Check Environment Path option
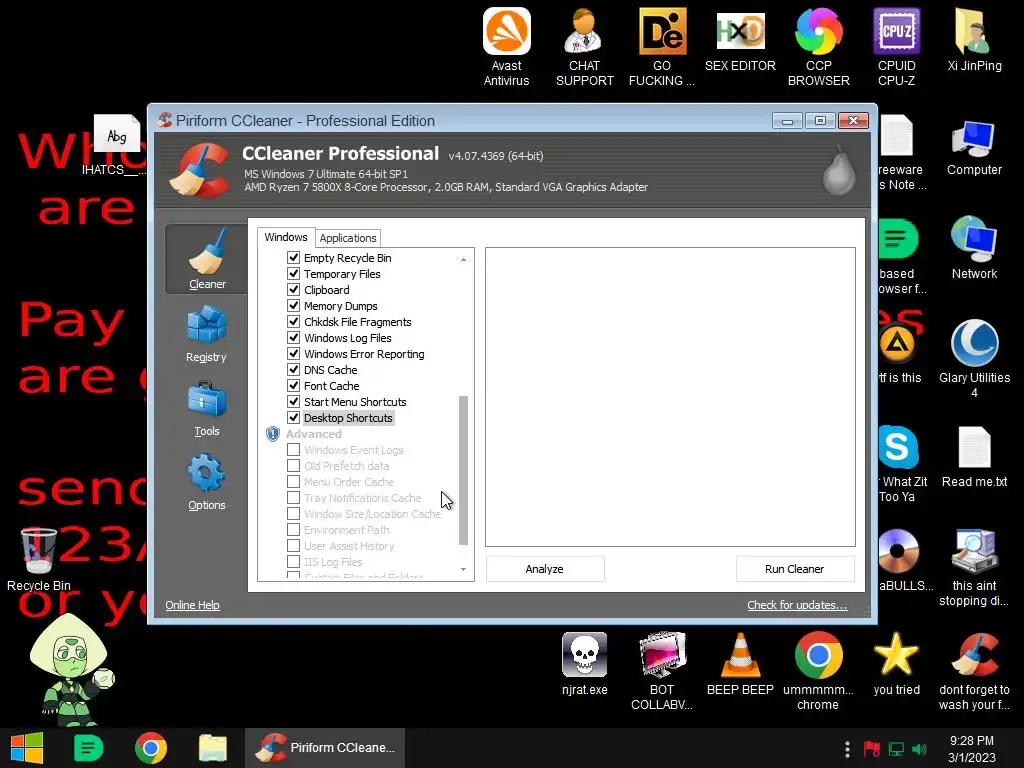This screenshot has height=768, width=1024. 293,530
